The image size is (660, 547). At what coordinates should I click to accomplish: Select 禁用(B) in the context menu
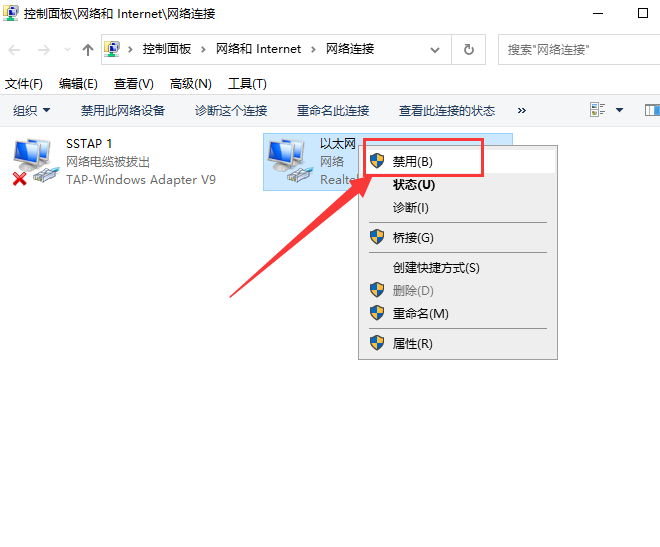(x=413, y=161)
